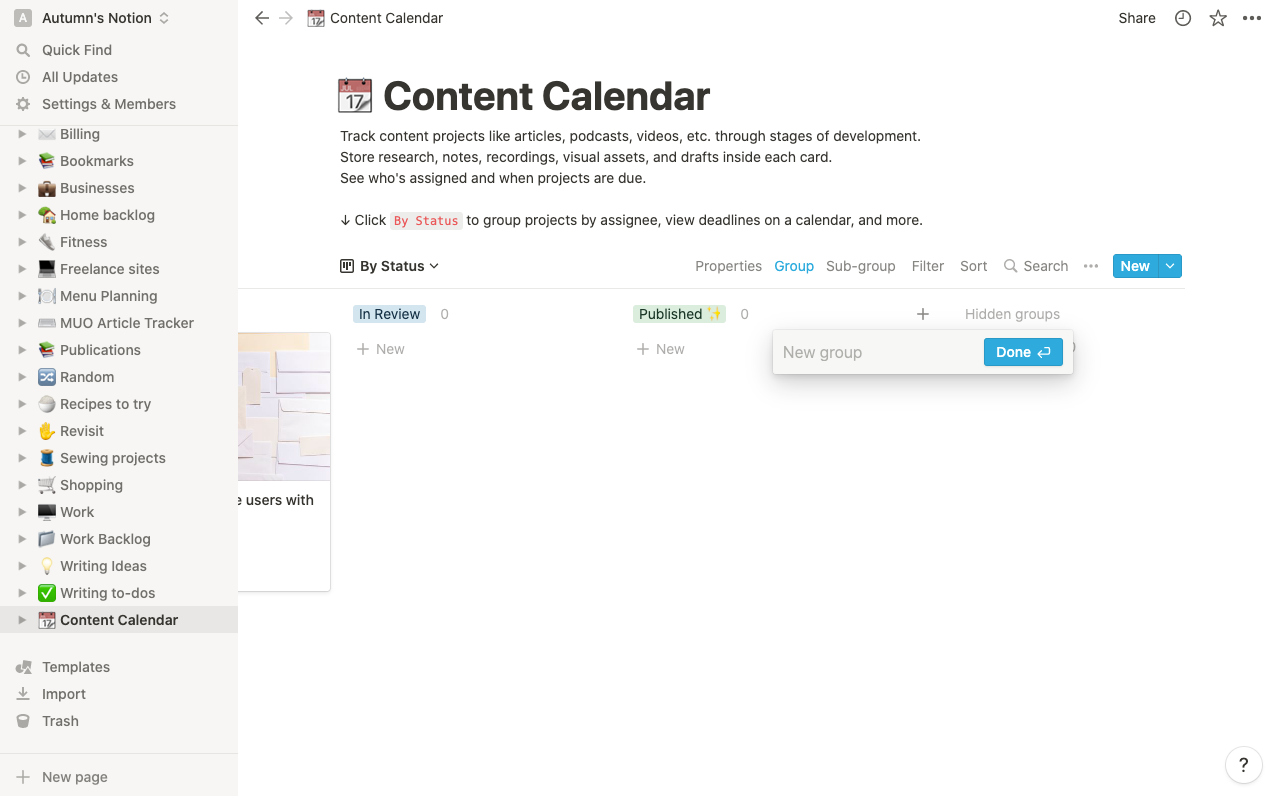Viewport: 1275px width, 796px height.
Task: Click Share at the top right
Action: (x=1137, y=18)
